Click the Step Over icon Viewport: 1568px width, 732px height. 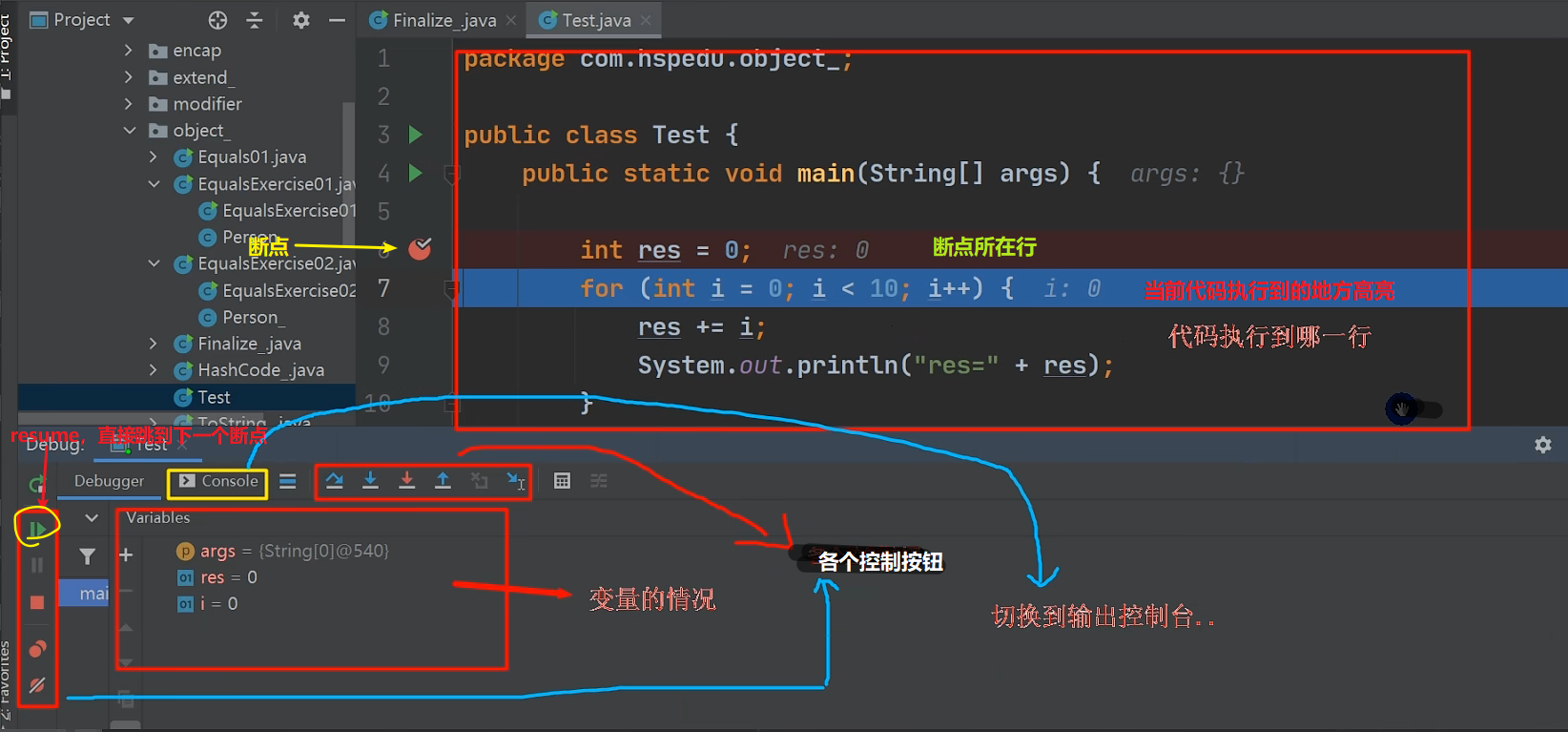[335, 480]
